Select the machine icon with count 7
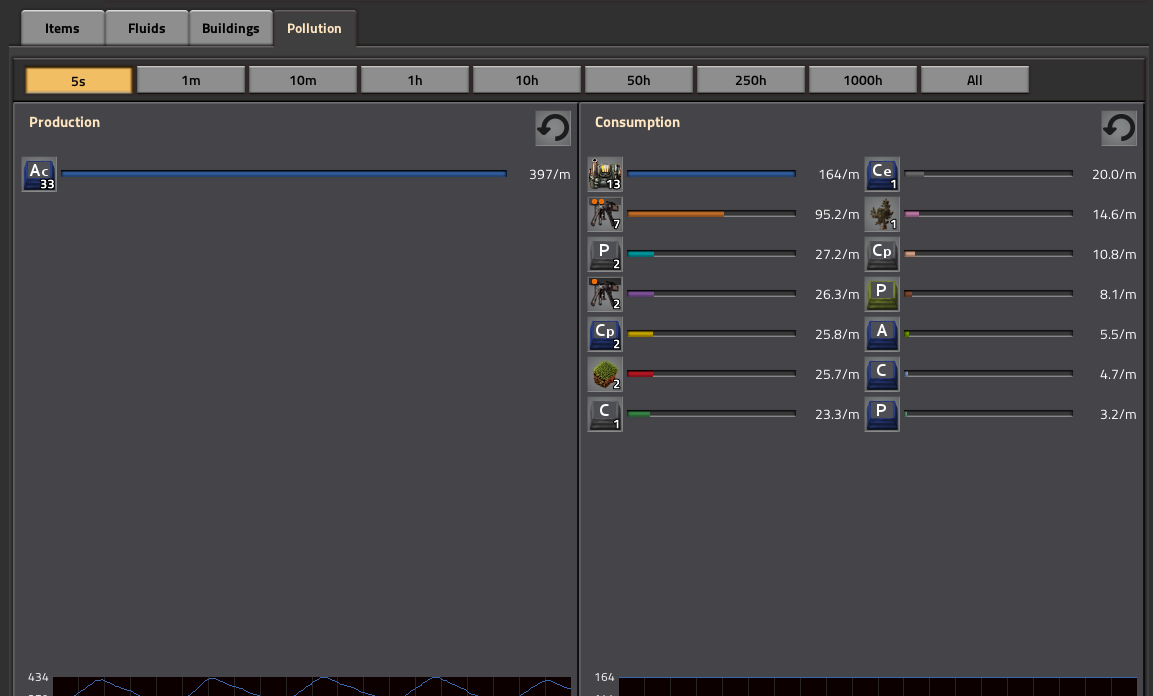The height and width of the screenshot is (696, 1153). (x=605, y=214)
